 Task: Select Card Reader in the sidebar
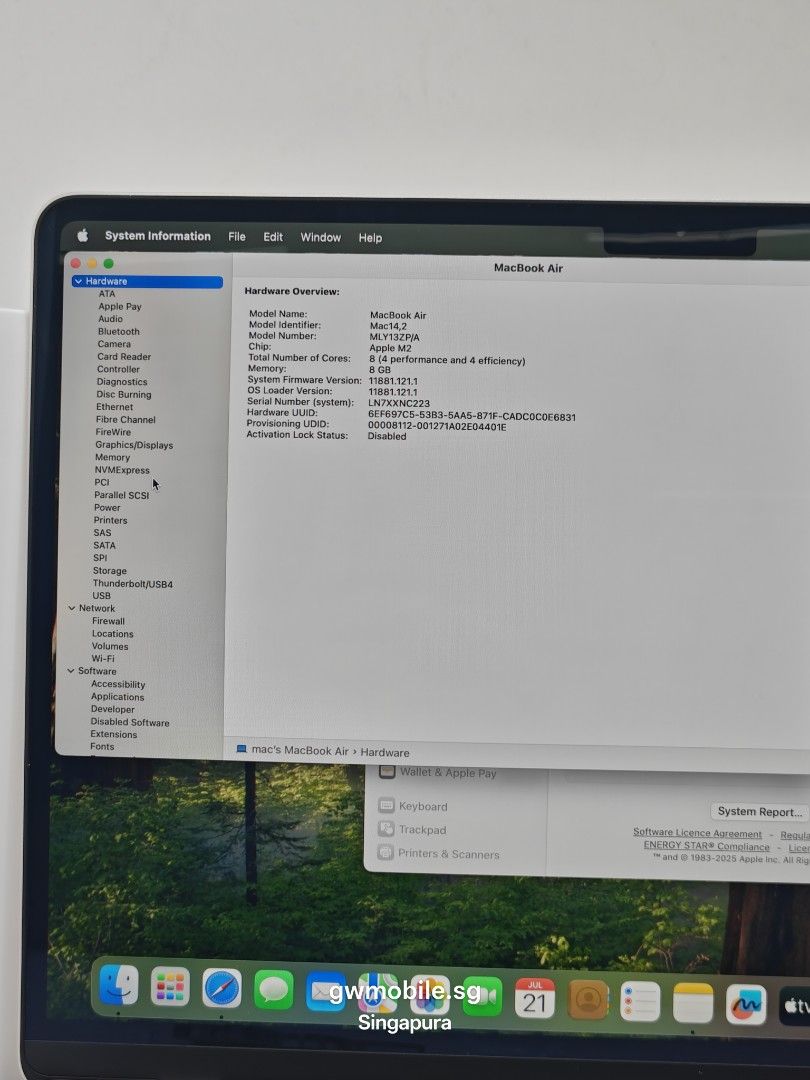pos(124,357)
